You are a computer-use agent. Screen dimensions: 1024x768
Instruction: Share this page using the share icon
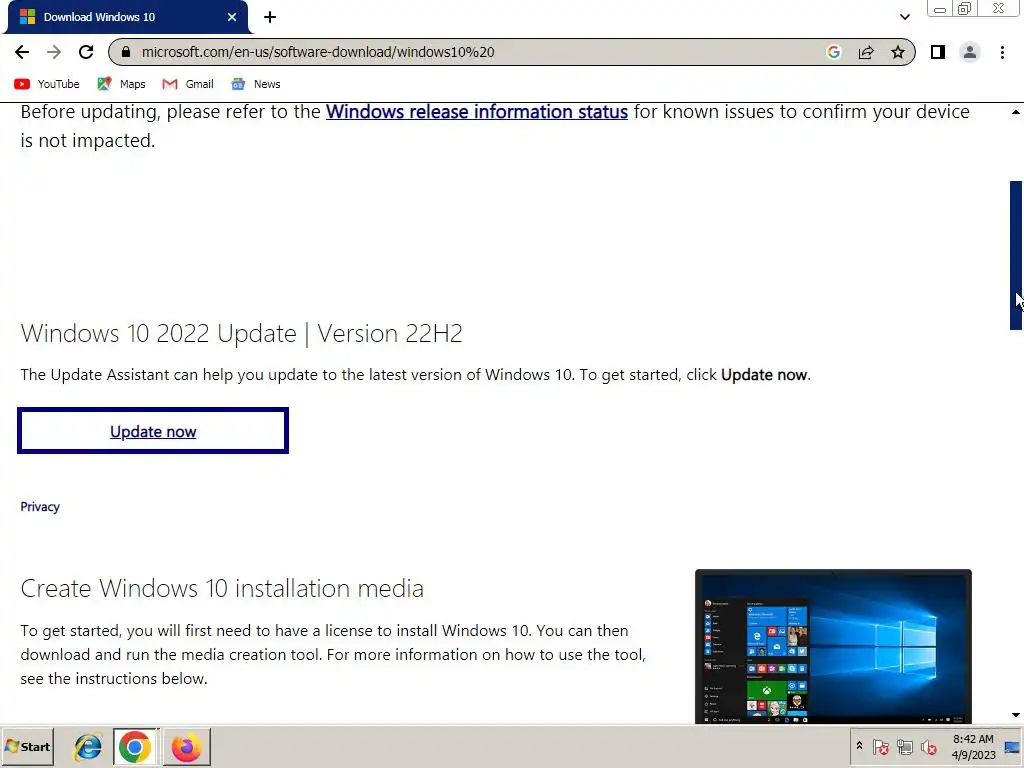click(x=866, y=52)
